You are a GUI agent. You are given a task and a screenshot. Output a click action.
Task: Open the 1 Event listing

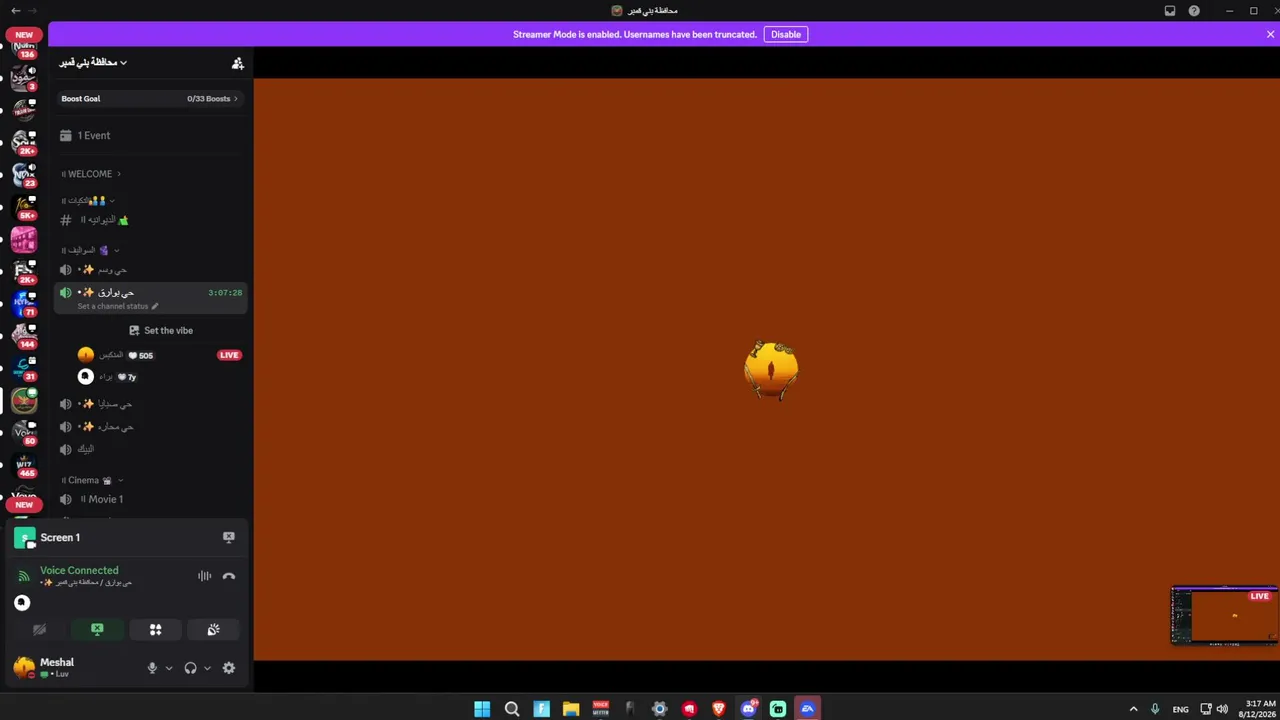[x=150, y=136]
